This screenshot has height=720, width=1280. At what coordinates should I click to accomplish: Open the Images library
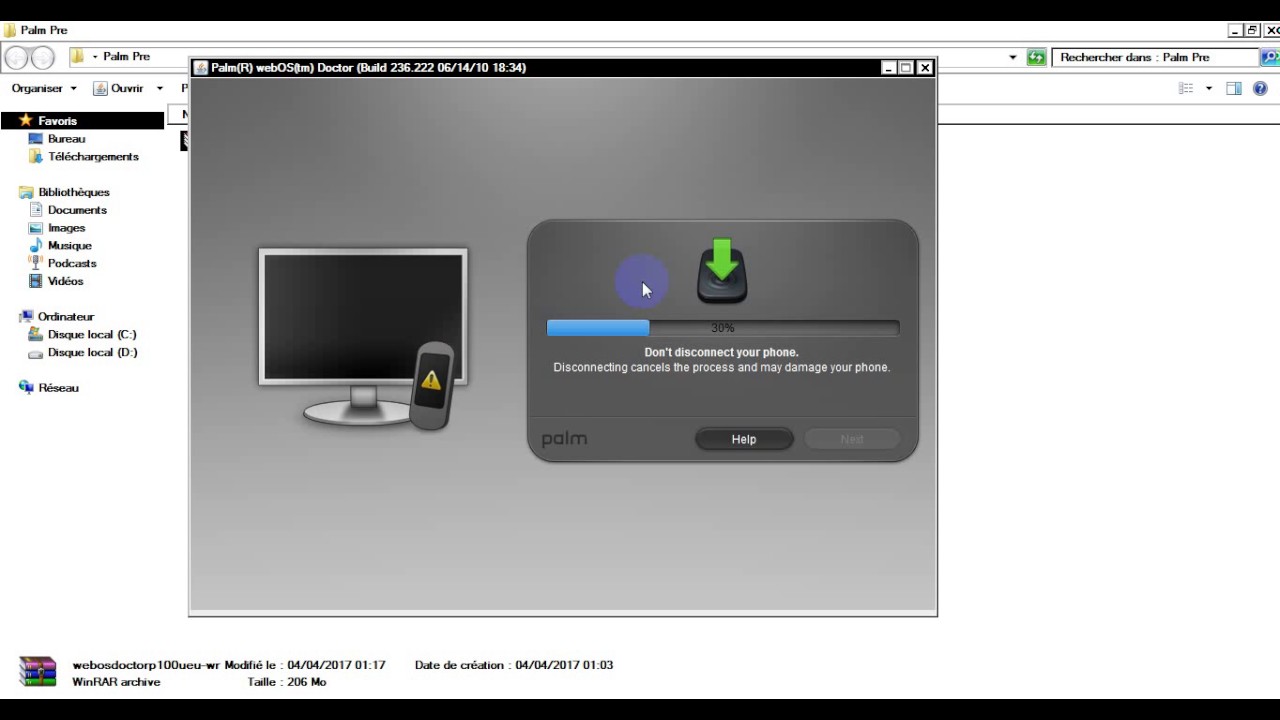(x=67, y=228)
